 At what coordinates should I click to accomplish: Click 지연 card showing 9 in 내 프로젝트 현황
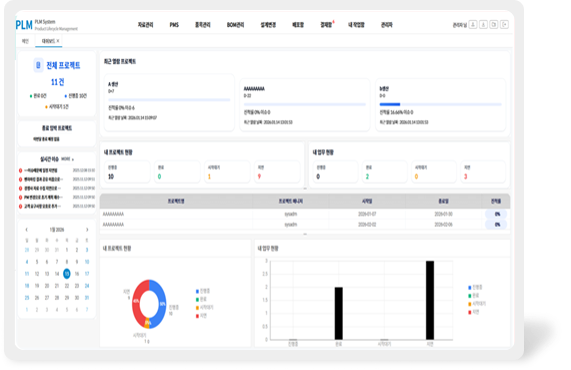point(277,172)
